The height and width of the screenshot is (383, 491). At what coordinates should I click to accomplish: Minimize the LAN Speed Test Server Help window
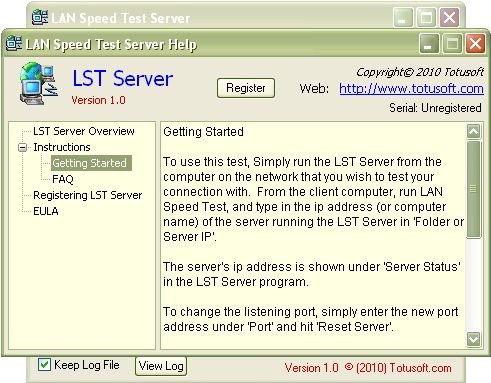coord(429,44)
